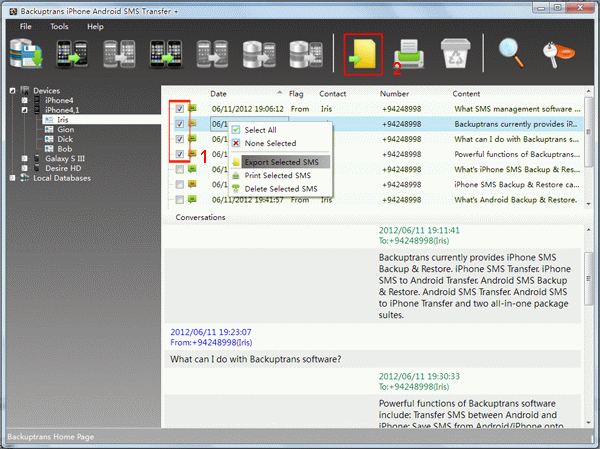Uncheck the 19:06:12 message checkbox
The height and width of the screenshot is (449, 600).
coord(179,109)
